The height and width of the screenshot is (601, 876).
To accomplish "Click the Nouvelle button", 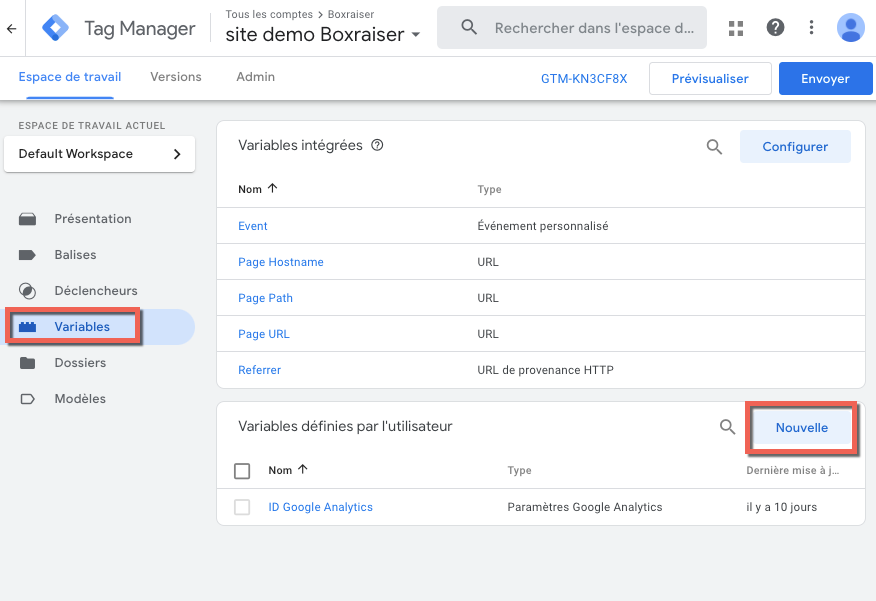I will (802, 427).
